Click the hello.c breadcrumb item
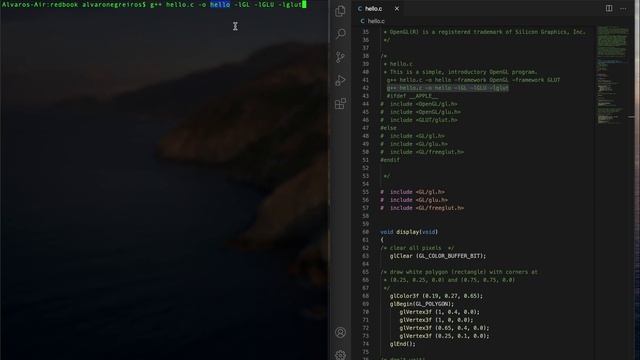Image resolution: width=640 pixels, height=360 pixels. click(x=372, y=21)
